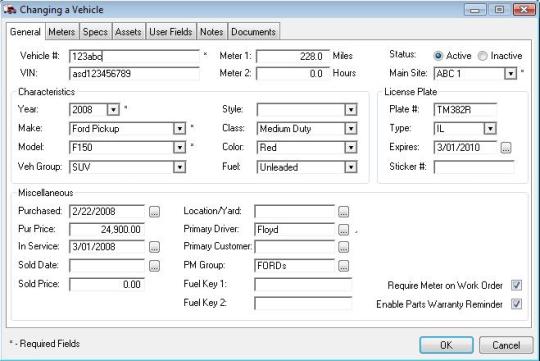
Task: View the Documents tab
Action: (x=253, y=32)
